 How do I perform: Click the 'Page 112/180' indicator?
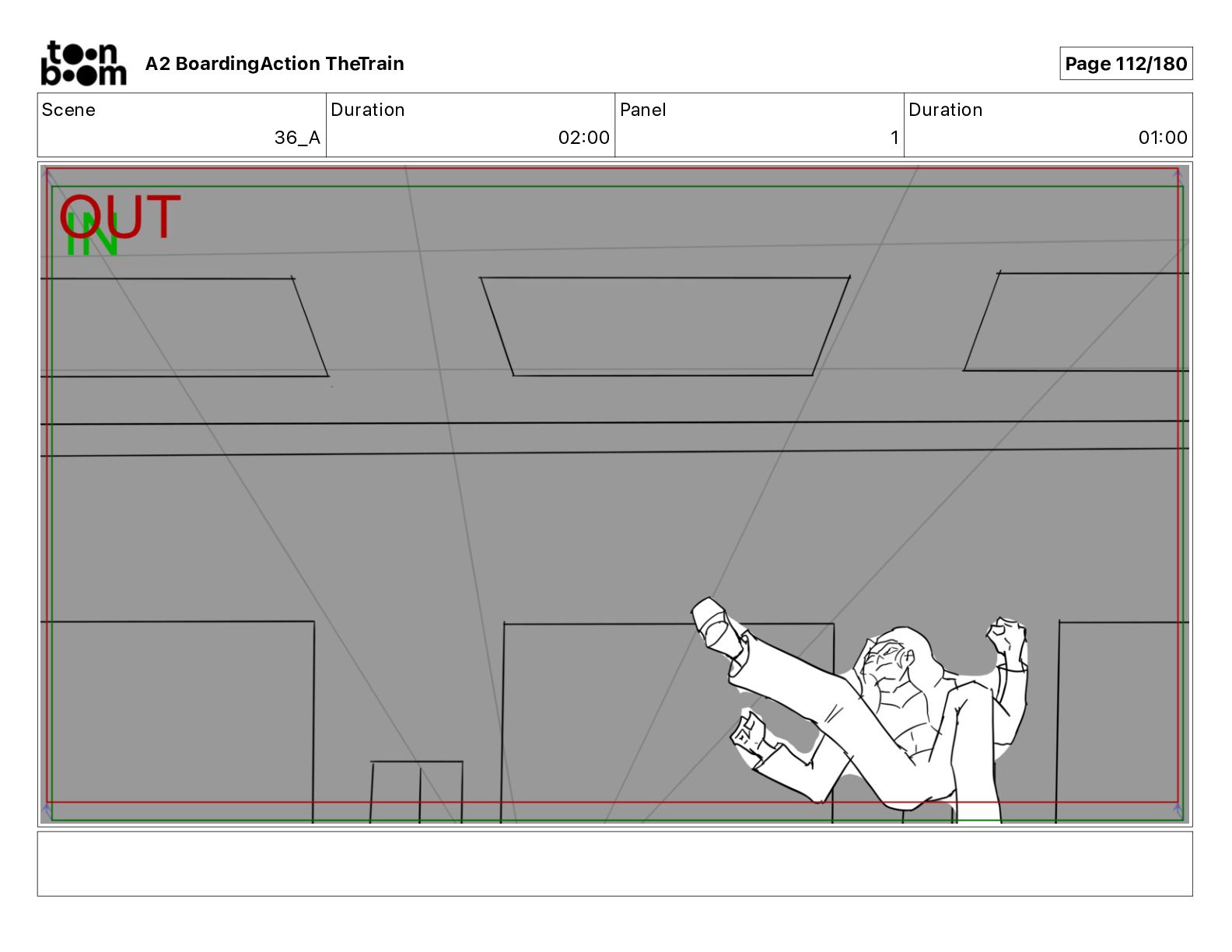tap(1125, 64)
